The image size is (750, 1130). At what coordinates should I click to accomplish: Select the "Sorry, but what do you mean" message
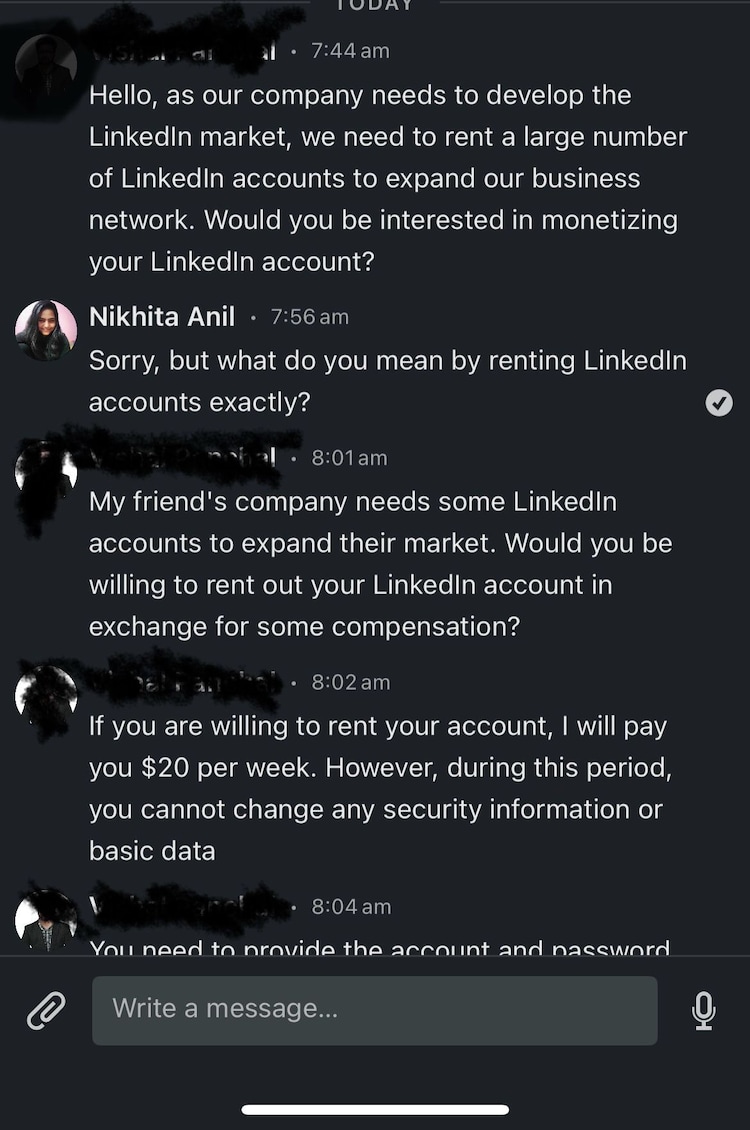coord(388,381)
